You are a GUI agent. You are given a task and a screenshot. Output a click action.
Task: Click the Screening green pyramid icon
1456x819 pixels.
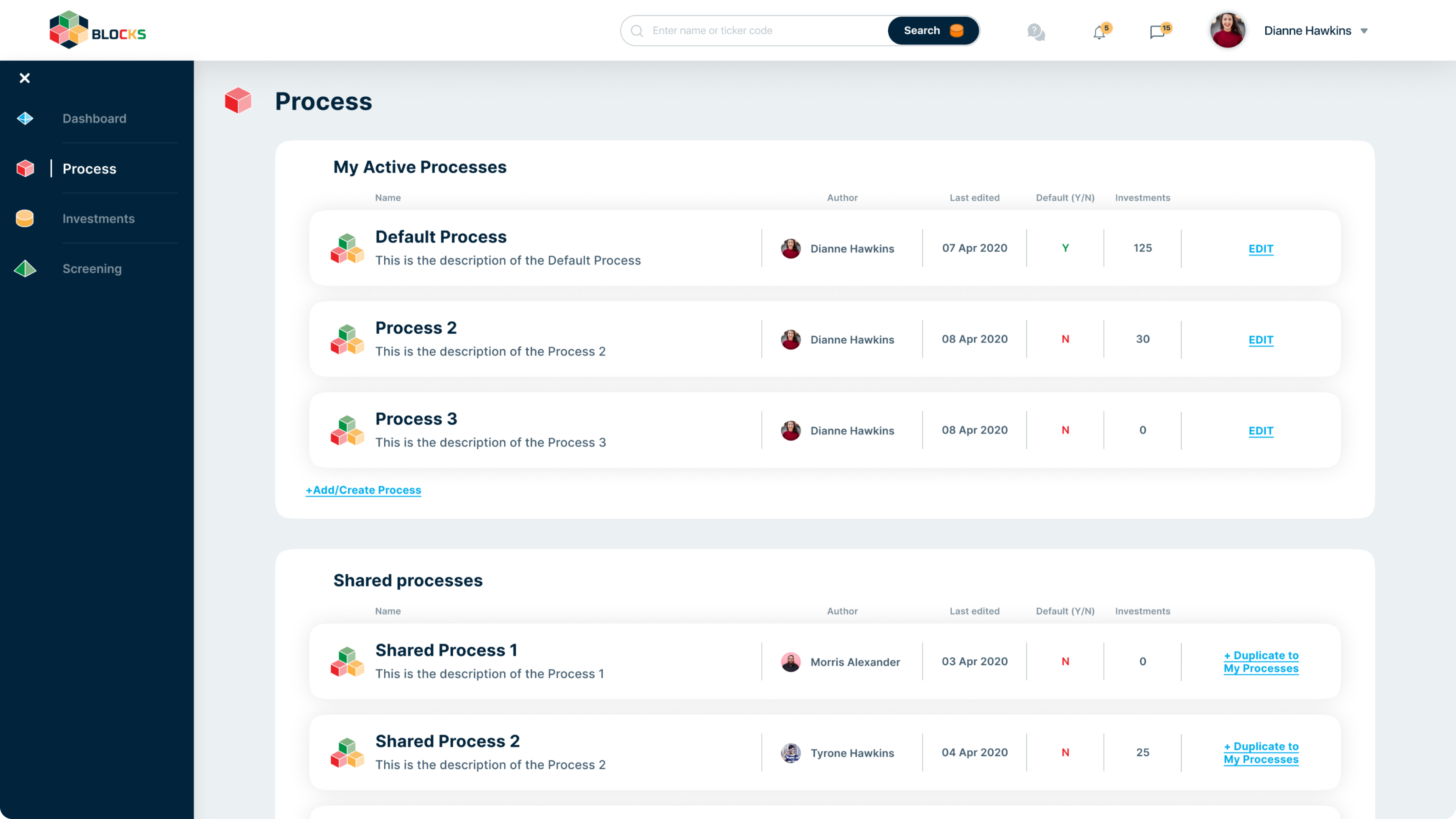point(25,268)
